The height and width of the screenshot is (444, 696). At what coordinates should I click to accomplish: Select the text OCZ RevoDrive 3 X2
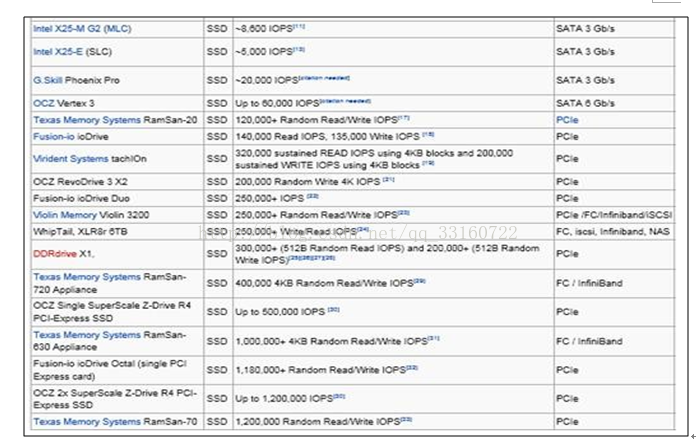point(80,182)
